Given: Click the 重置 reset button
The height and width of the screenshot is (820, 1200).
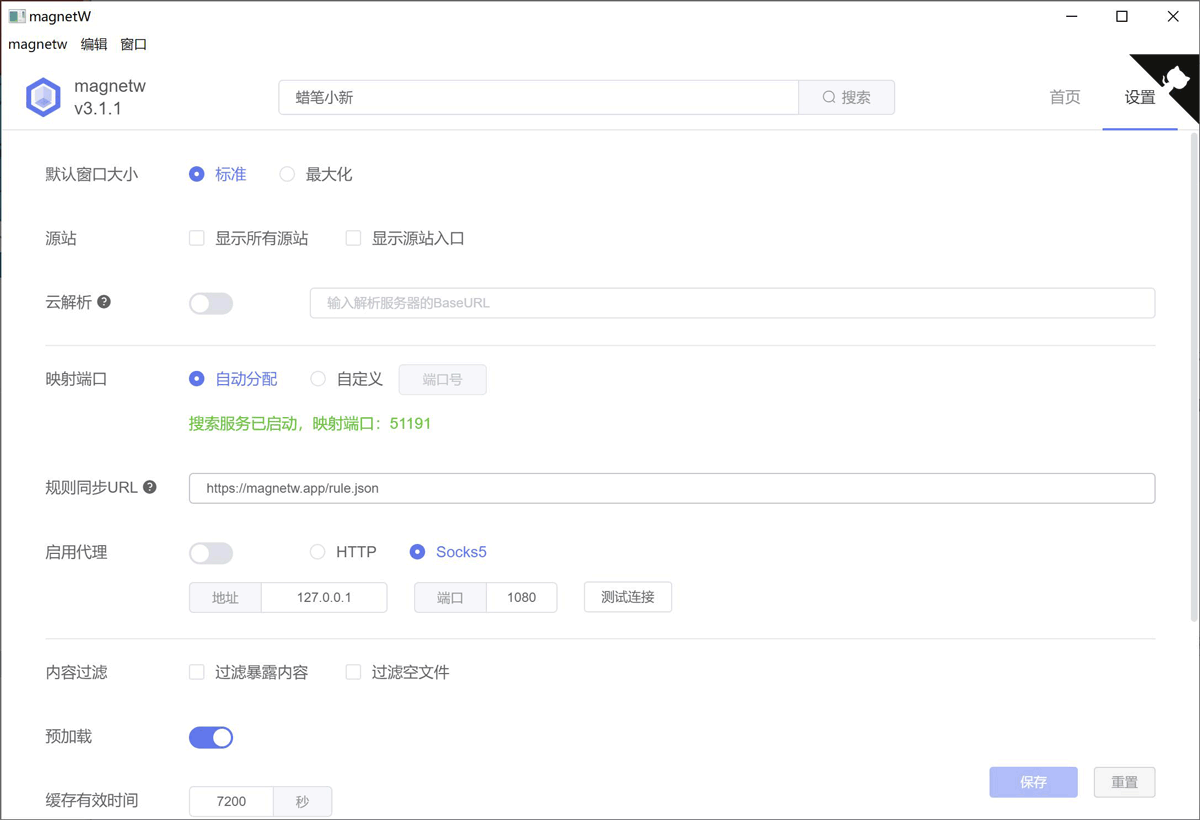Looking at the screenshot, I should (x=1125, y=782).
